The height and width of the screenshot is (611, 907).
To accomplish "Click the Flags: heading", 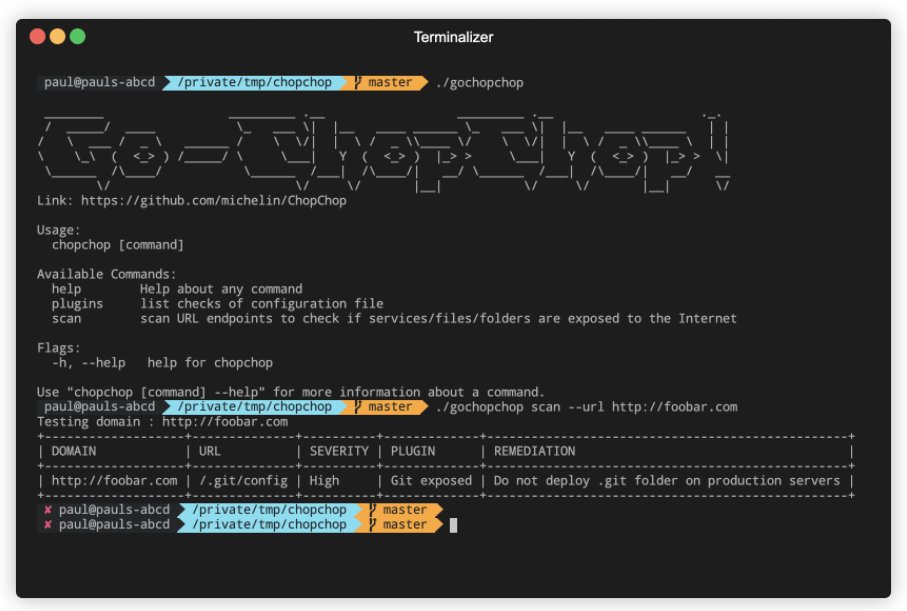I will pyautogui.click(x=58, y=348).
